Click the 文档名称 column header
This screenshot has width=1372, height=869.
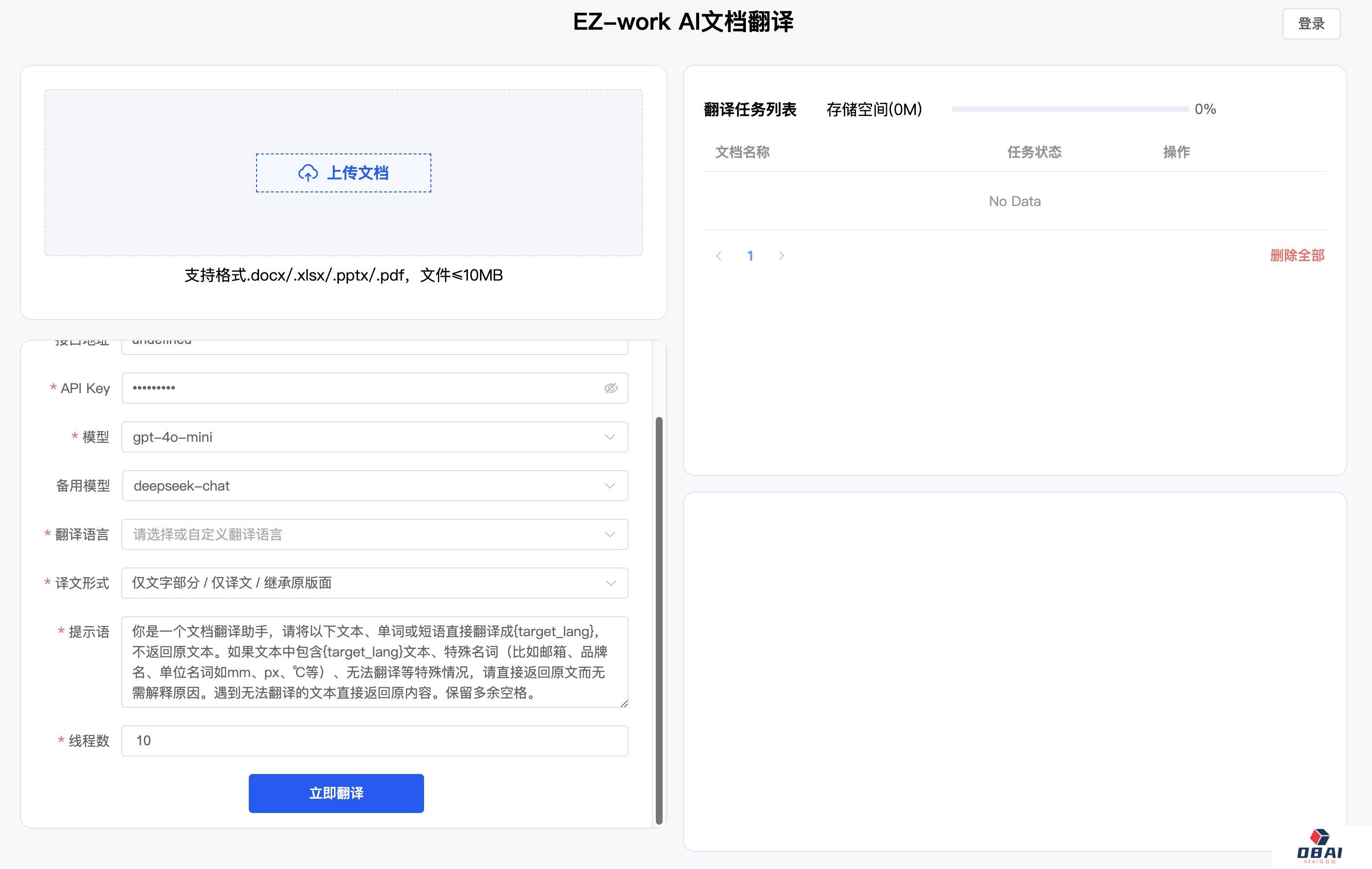742,152
